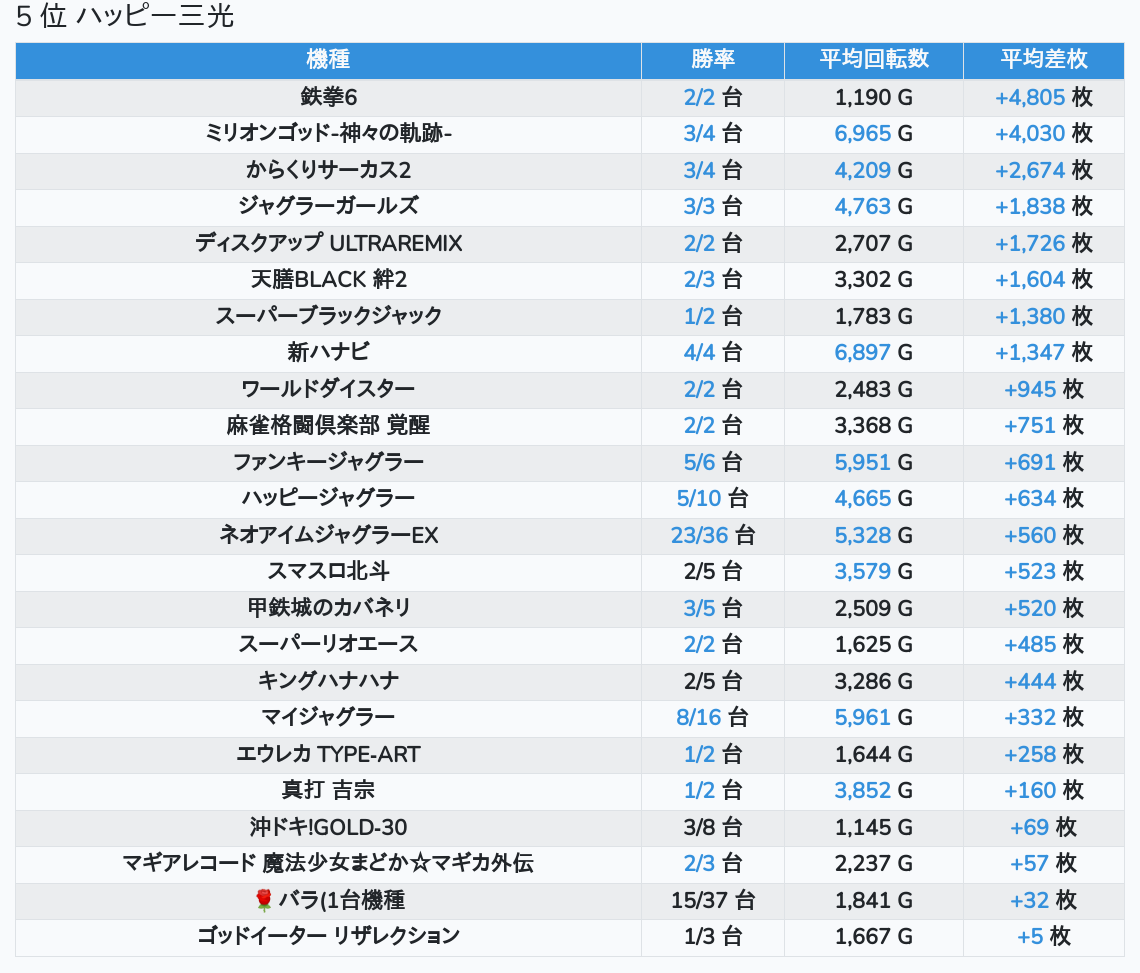This screenshot has width=1140, height=973.
Task: Click the +5 枚 difference value
Action: (1043, 937)
